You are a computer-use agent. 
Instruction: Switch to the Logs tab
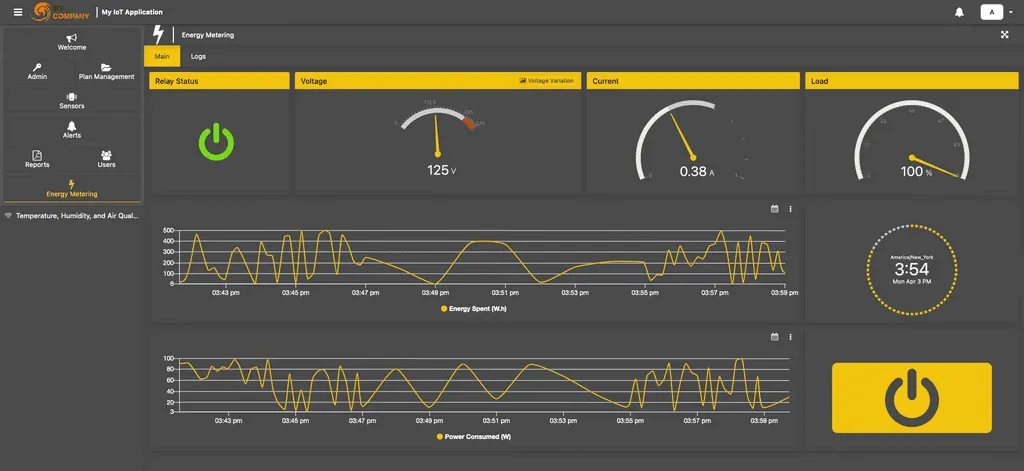coord(198,57)
